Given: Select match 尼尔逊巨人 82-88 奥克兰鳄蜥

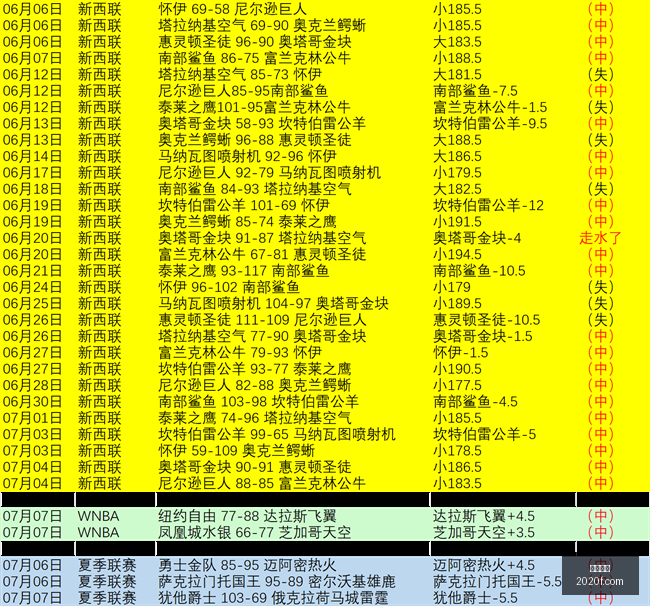Looking at the screenshot, I should pos(255,385).
